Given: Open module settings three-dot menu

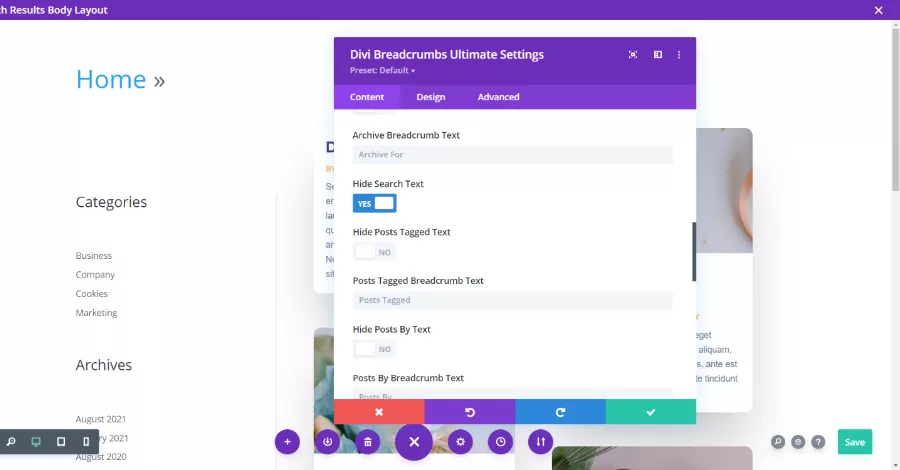Looking at the screenshot, I should coord(679,55).
